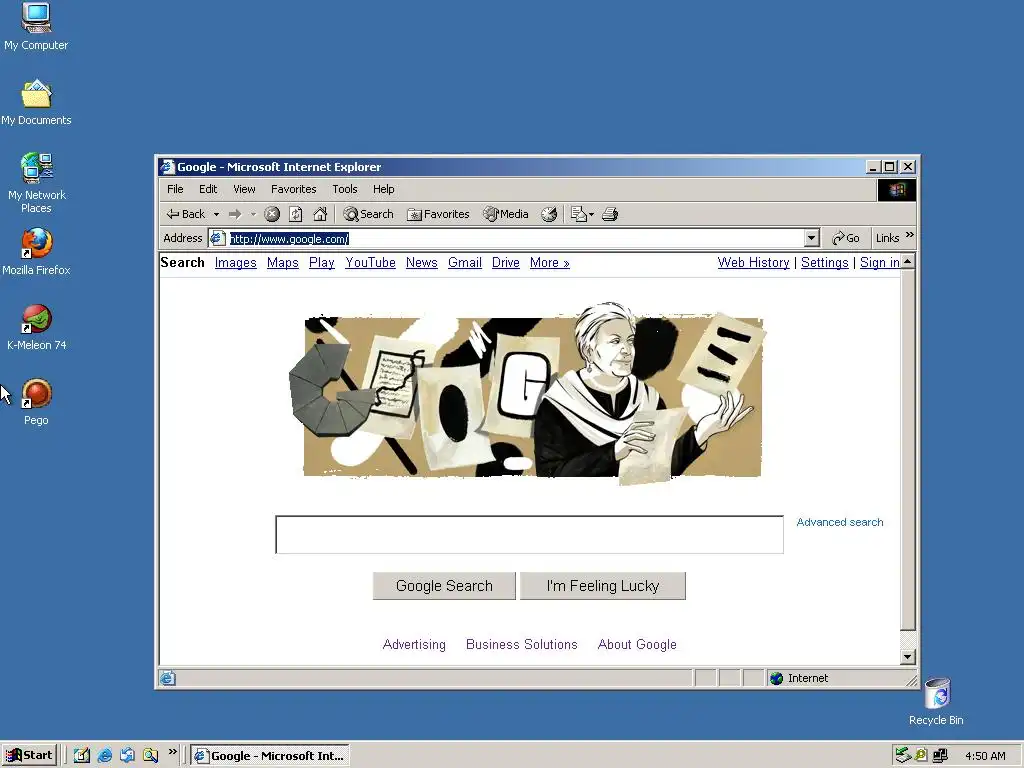Open the Drive link
1024x768 pixels.
pyautogui.click(x=505, y=263)
